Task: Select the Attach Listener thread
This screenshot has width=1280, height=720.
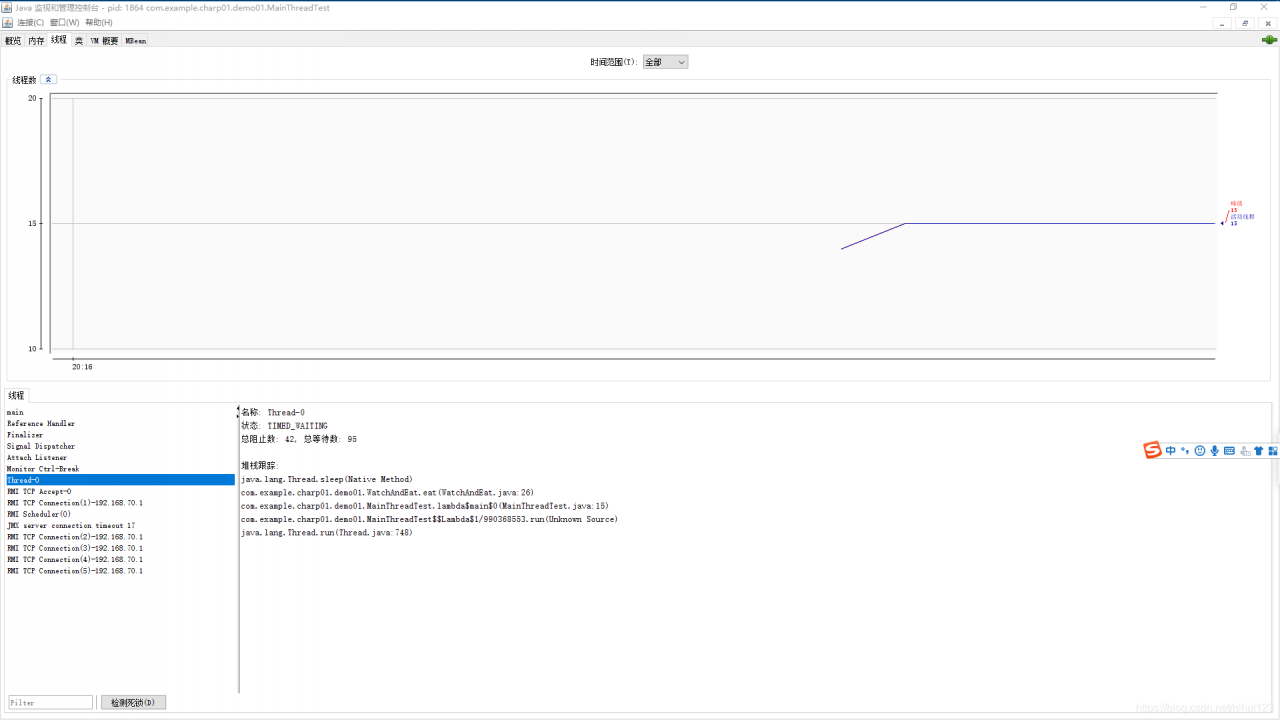Action: pyautogui.click(x=120, y=458)
